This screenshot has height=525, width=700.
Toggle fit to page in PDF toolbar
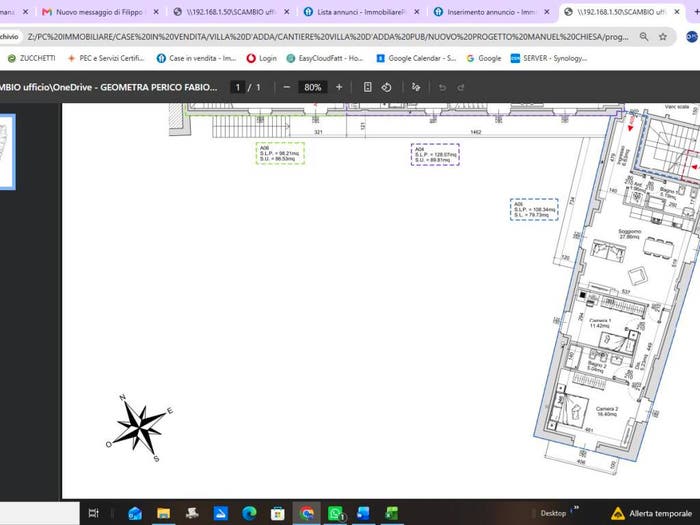click(367, 87)
